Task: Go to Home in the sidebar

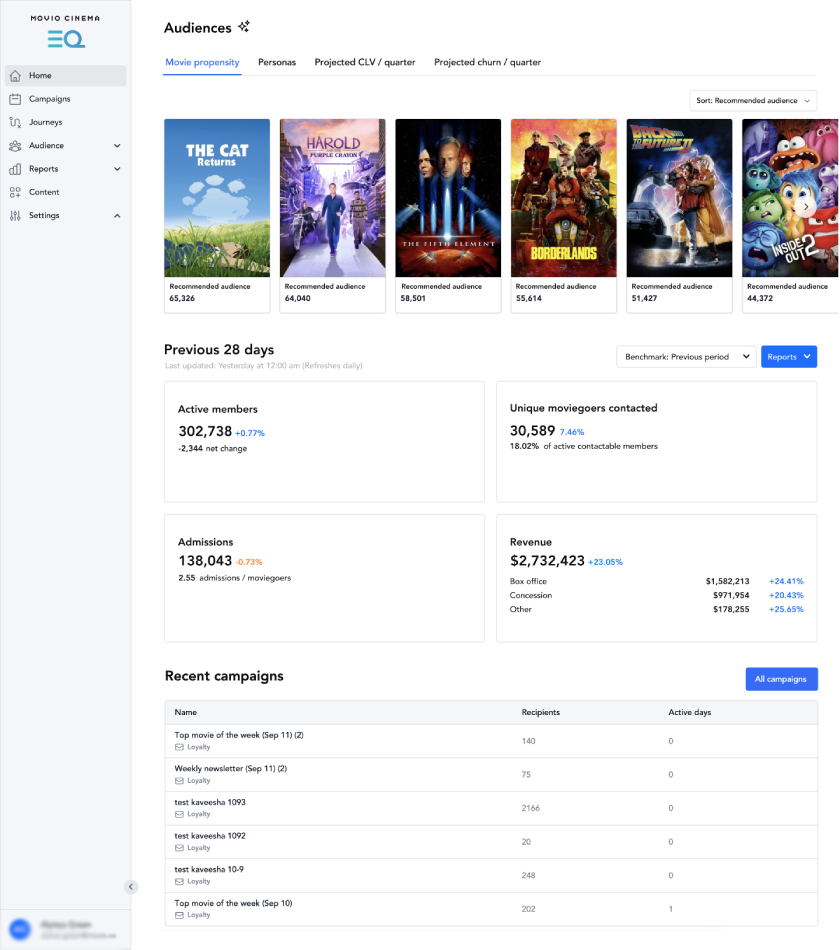Action: [x=65, y=76]
